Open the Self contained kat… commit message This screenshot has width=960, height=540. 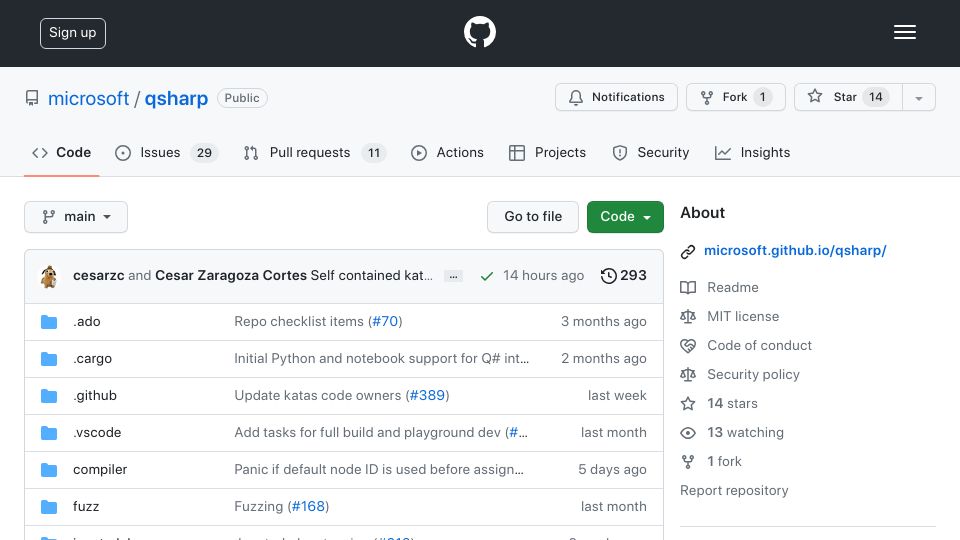372,276
